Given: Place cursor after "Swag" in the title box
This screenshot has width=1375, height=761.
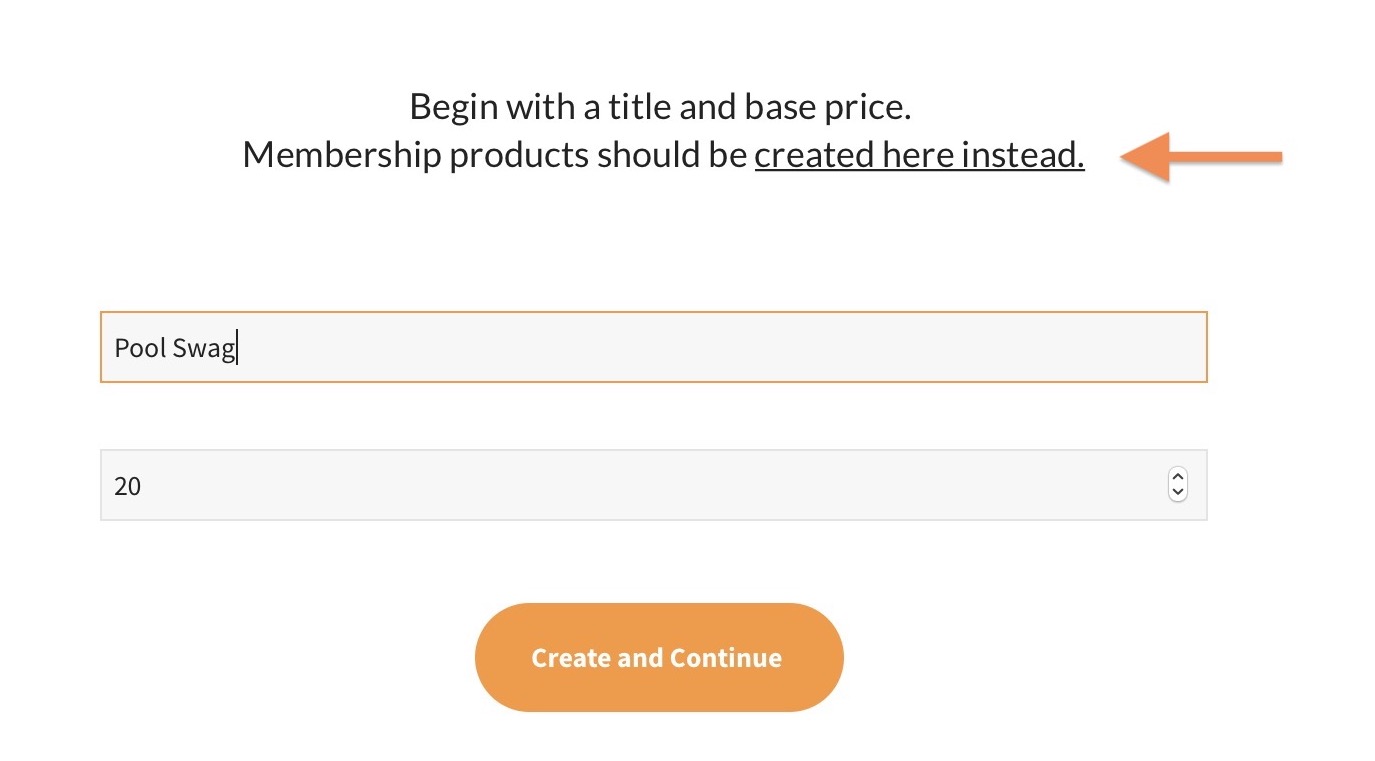Looking at the screenshot, I should coord(237,348).
